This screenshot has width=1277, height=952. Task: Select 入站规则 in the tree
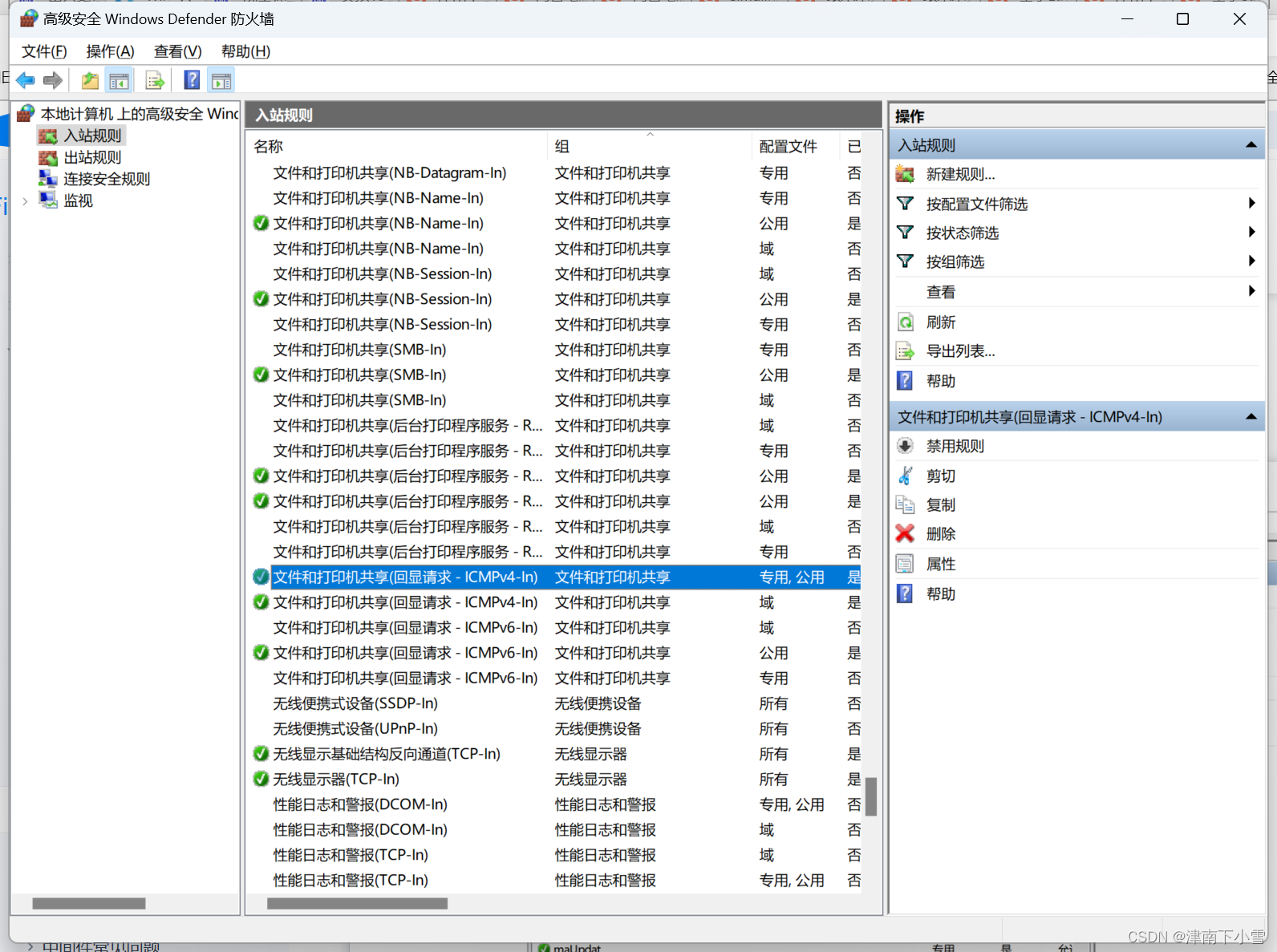click(92, 136)
